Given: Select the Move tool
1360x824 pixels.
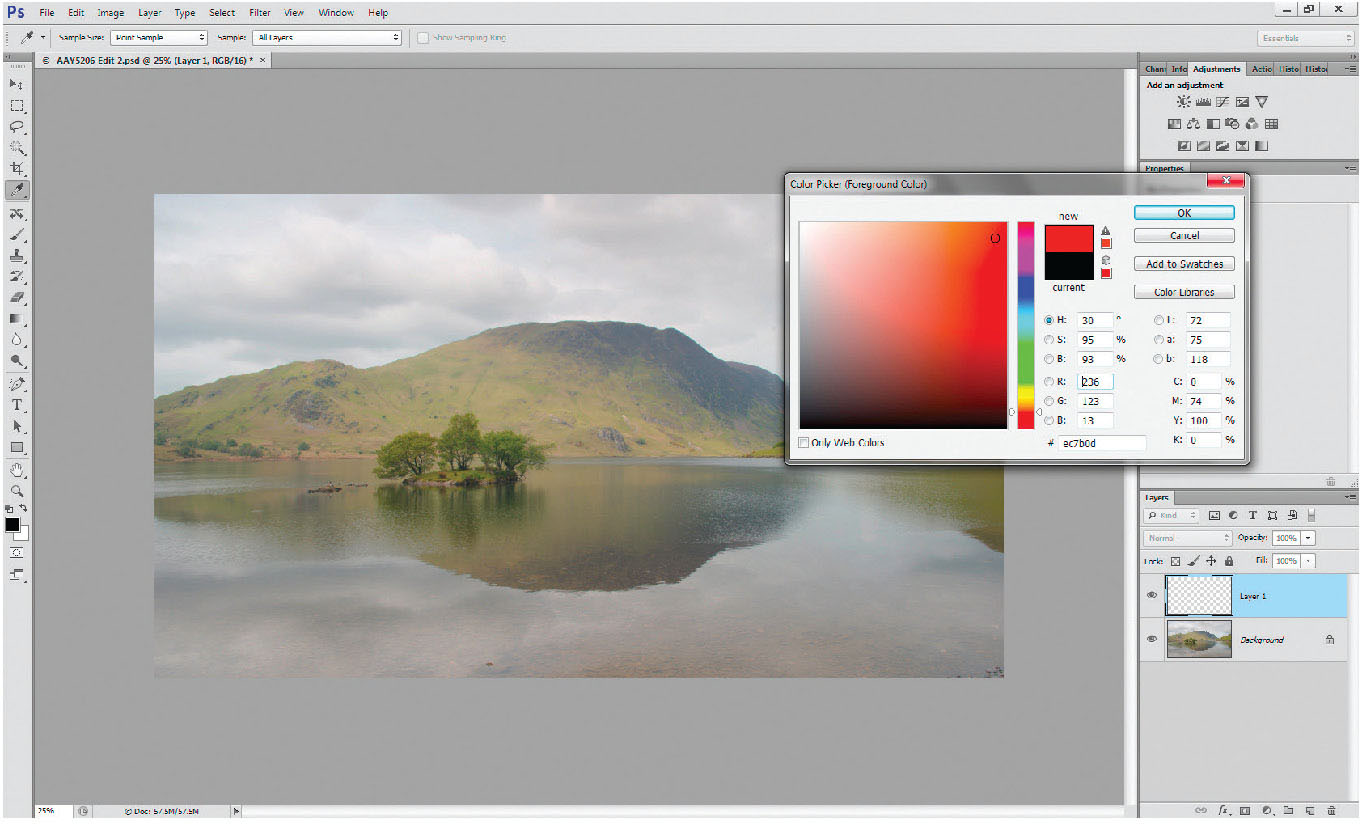Looking at the screenshot, I should 17,84.
